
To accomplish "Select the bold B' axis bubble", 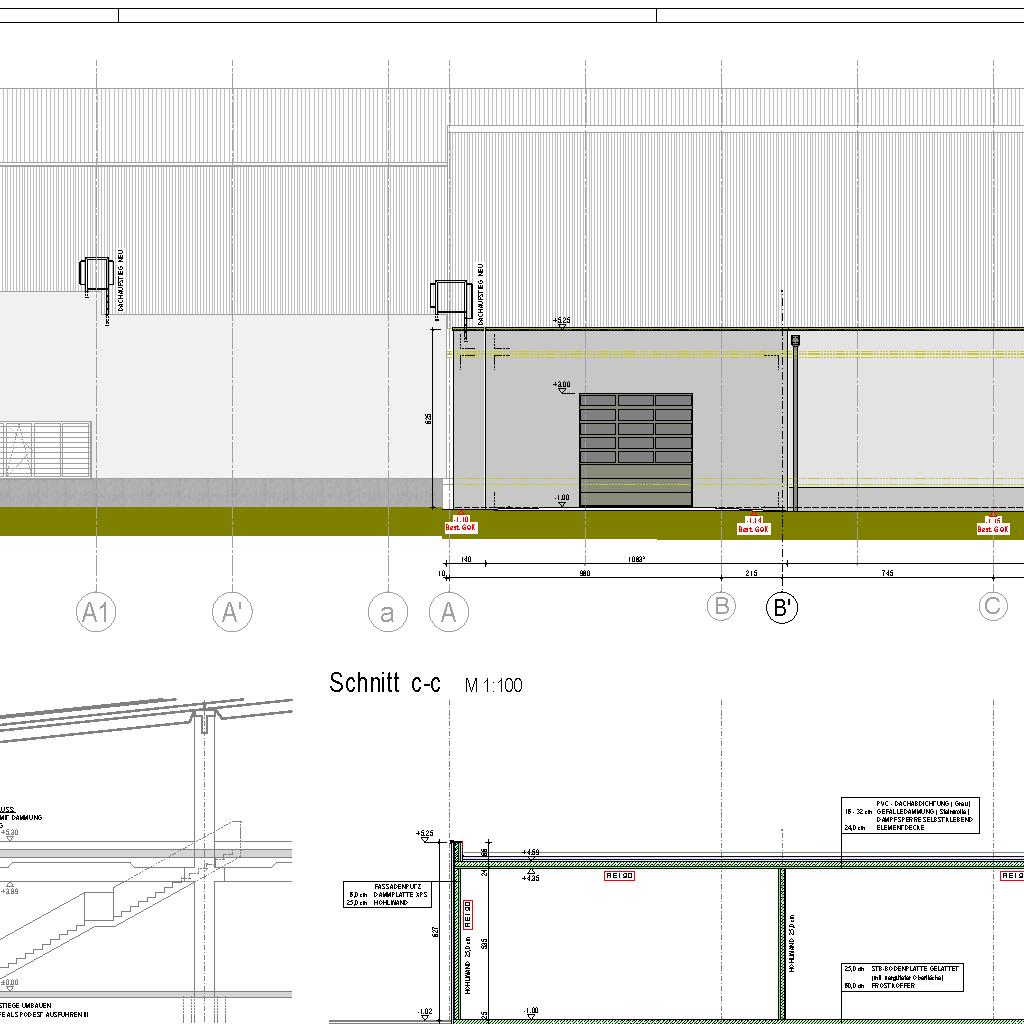I will click(782, 607).
